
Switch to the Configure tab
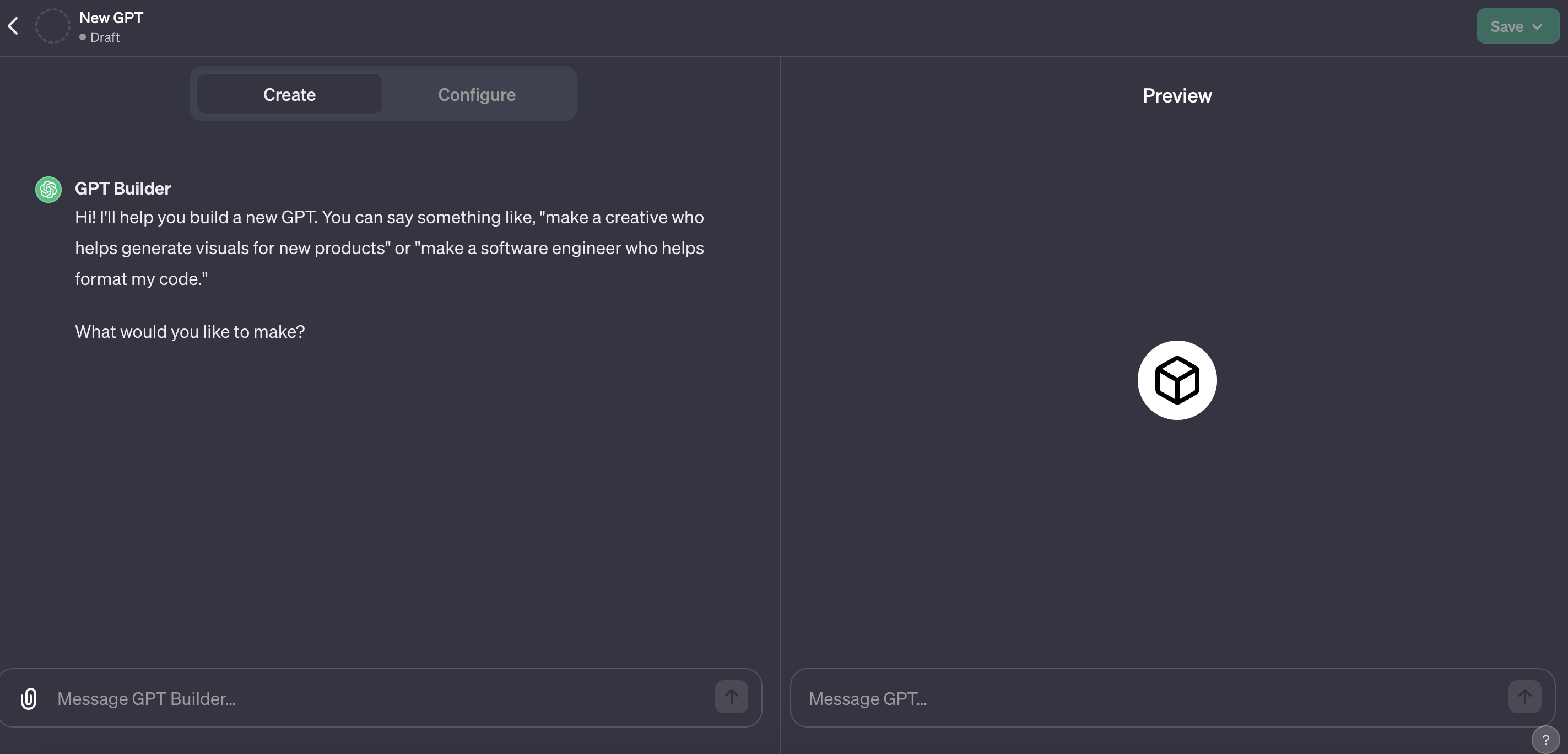(477, 94)
